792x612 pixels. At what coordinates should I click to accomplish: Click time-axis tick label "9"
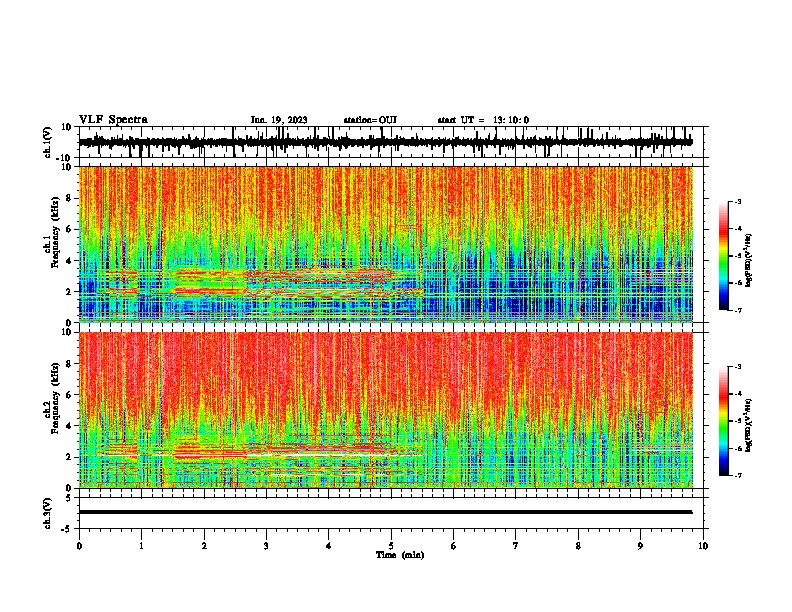pos(640,546)
